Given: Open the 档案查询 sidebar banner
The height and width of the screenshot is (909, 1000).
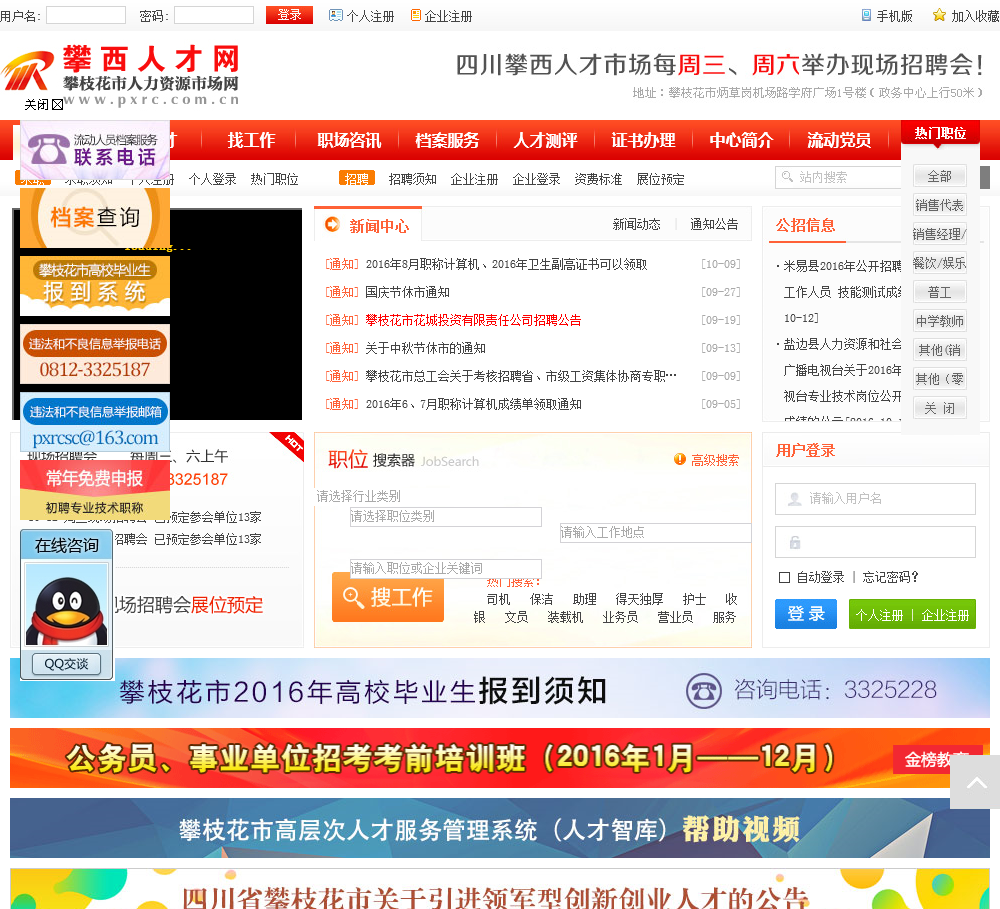Looking at the screenshot, I should pos(95,218).
